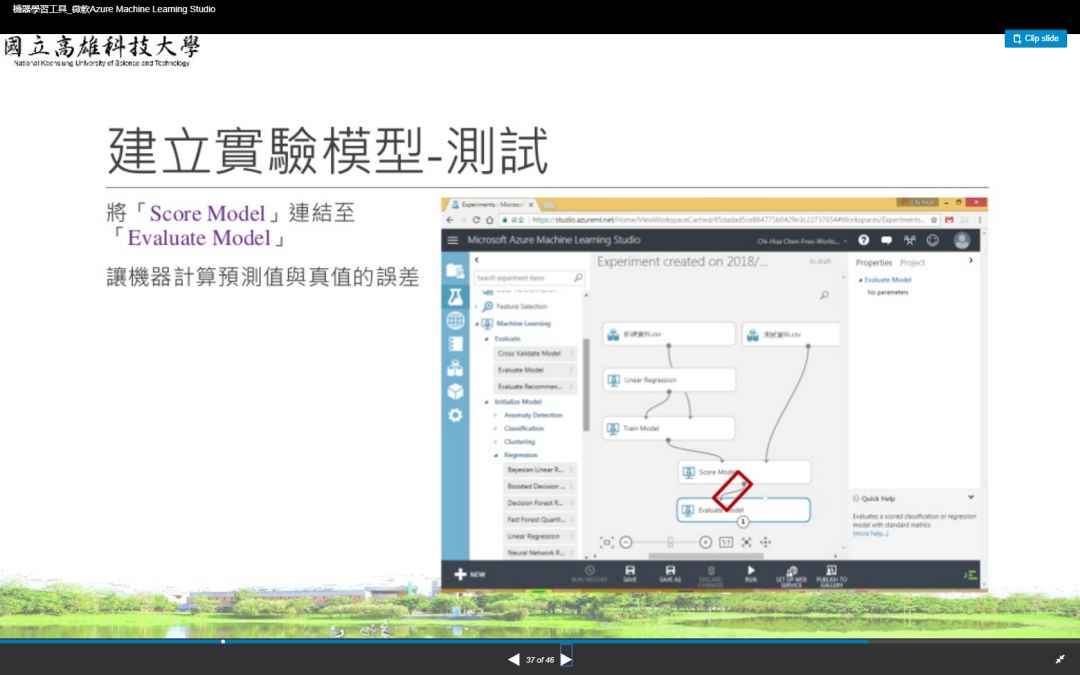Bookmark the page with the star icon
1080x675 pixels.
[x=934, y=220]
